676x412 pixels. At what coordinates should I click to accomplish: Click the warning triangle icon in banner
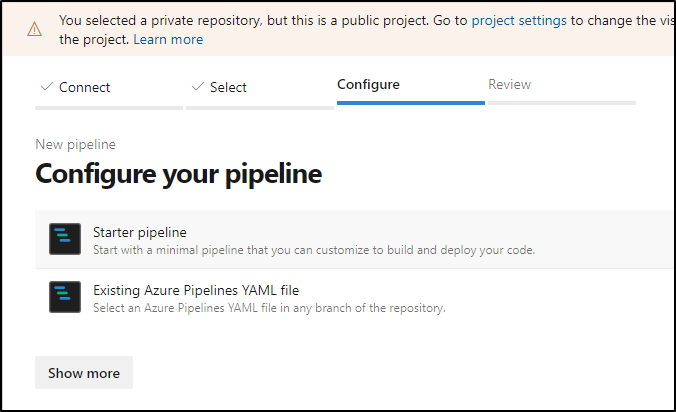[x=34, y=29]
